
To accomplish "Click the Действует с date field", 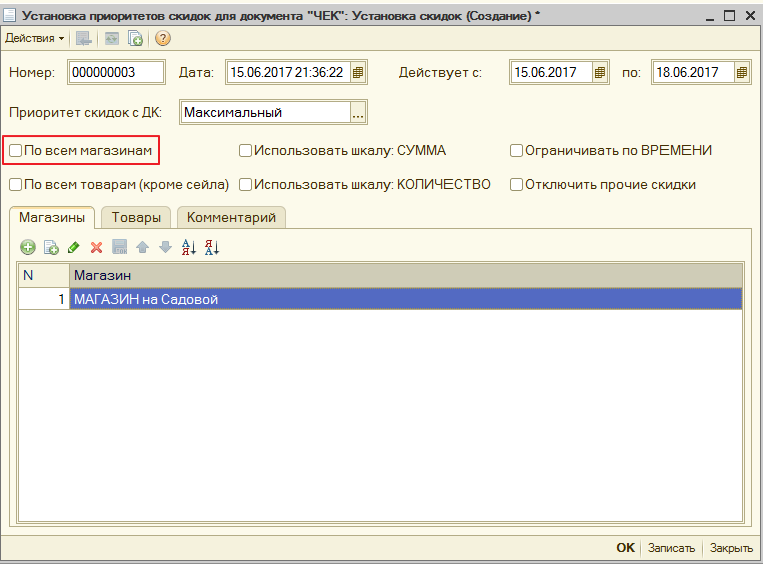I will pyautogui.click(x=552, y=73).
